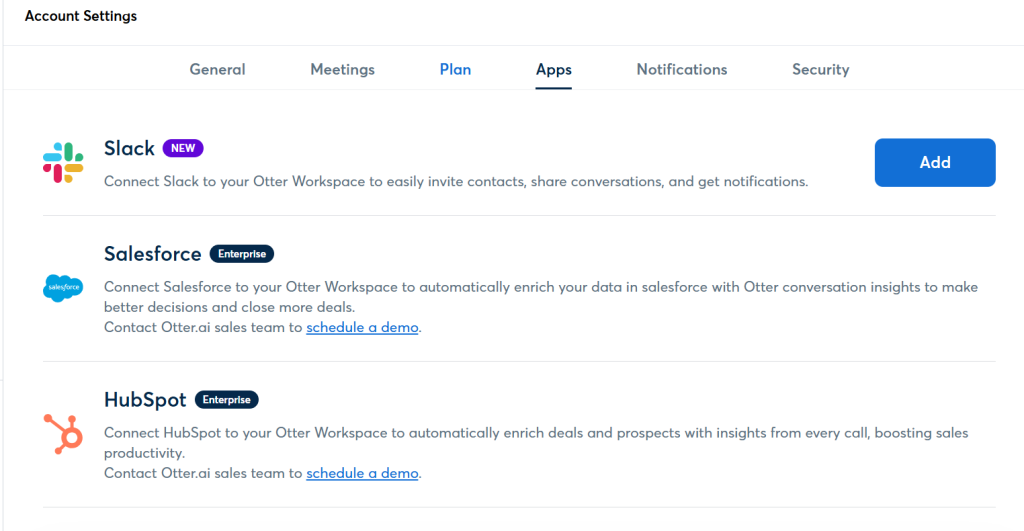Screen dimensions: 1024x531
Task: Click the Salesforce app heading
Action: (152, 254)
